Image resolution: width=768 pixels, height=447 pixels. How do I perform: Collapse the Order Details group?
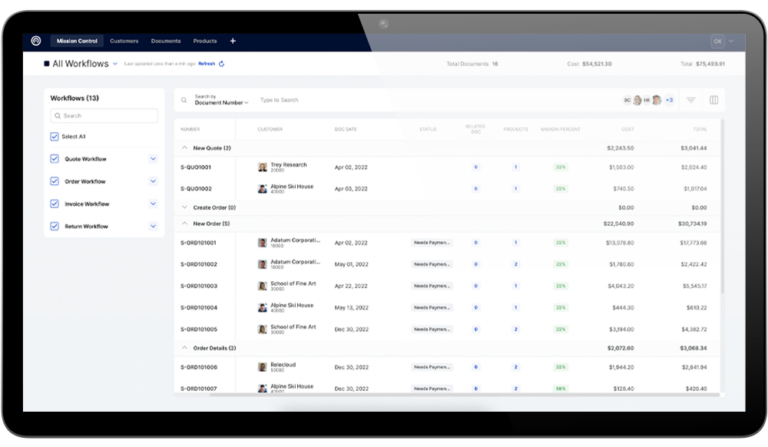click(x=185, y=348)
